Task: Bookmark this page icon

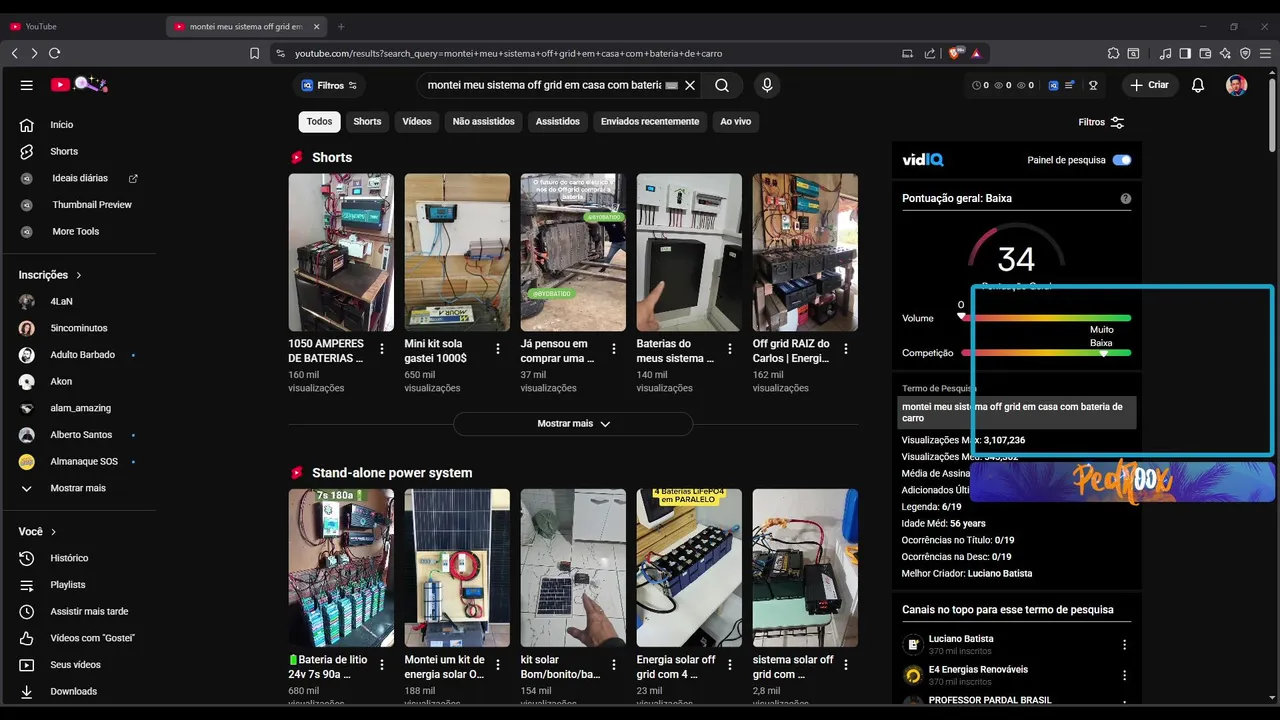Action: point(254,53)
